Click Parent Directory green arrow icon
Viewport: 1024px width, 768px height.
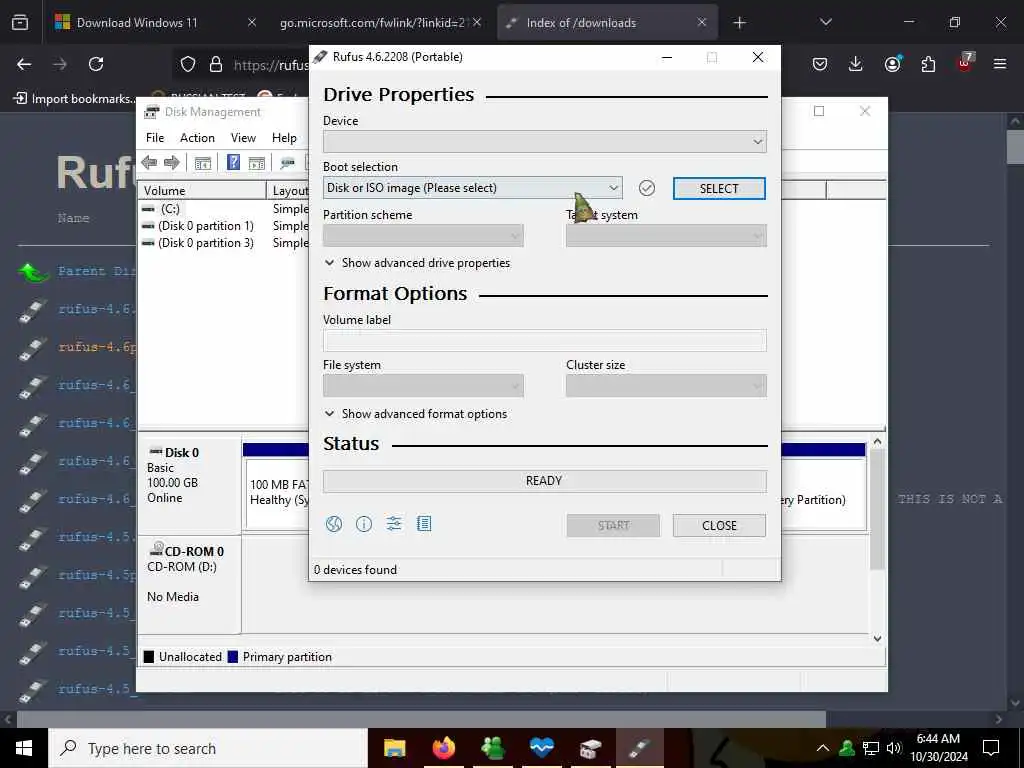pyautogui.click(x=34, y=271)
